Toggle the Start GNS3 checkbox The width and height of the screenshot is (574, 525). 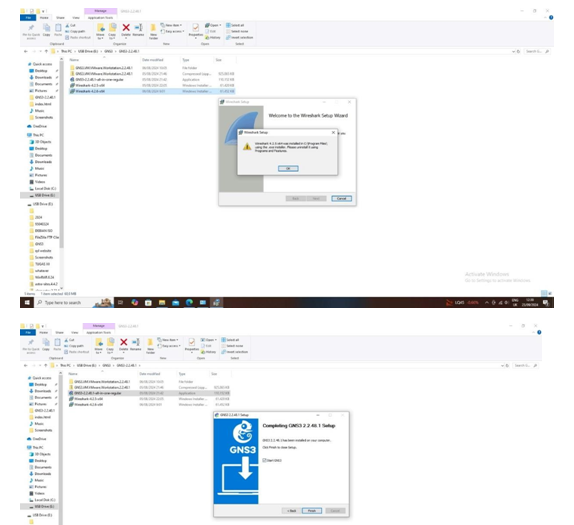click(x=264, y=460)
